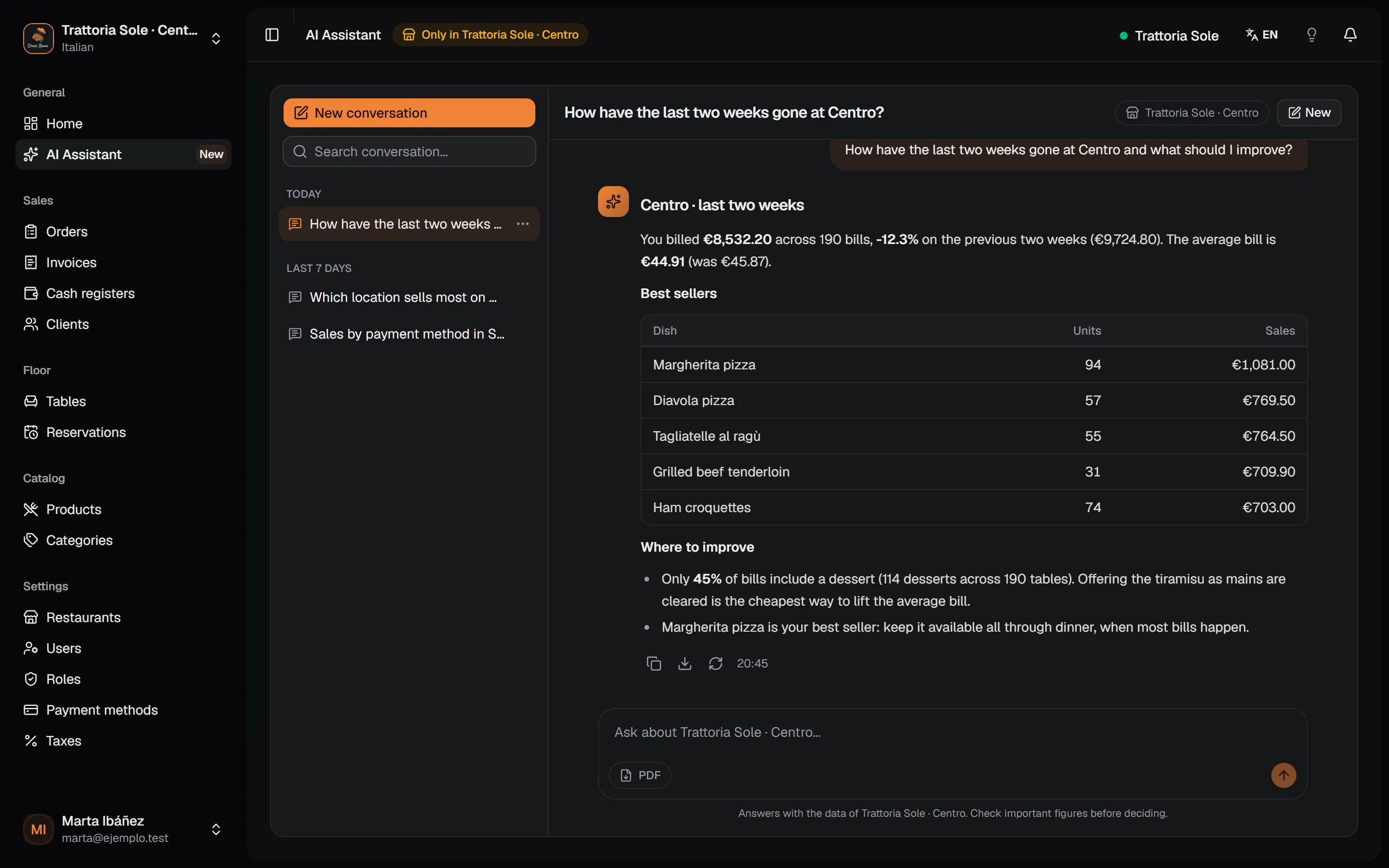Regenerate the assistant answer
The height and width of the screenshot is (868, 1389).
715,663
